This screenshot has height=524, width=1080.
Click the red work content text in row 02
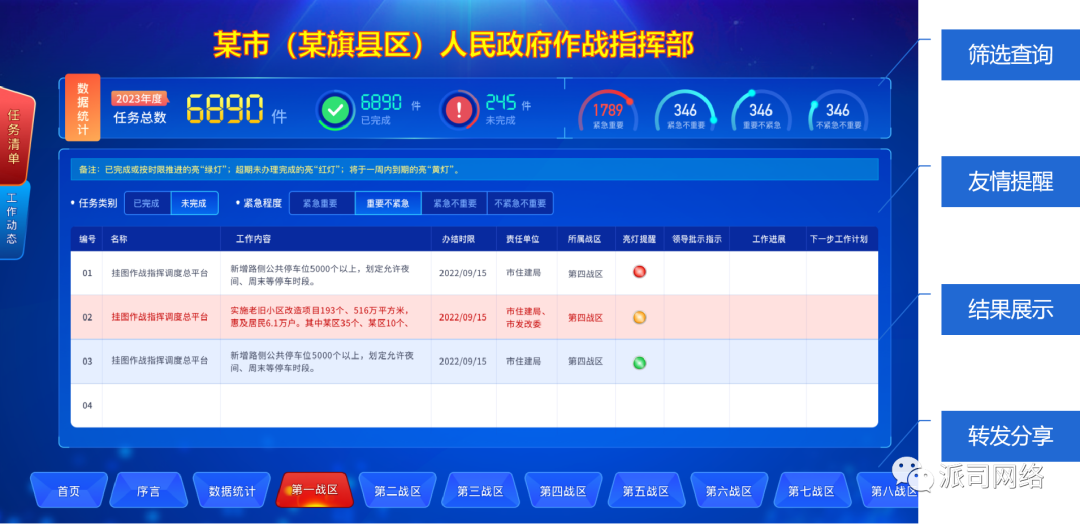coord(322,317)
